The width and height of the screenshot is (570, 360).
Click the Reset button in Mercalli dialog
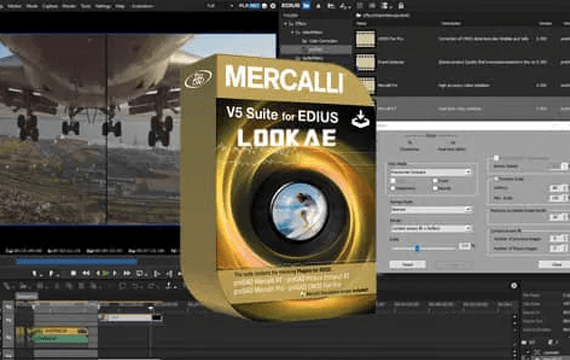point(408,264)
